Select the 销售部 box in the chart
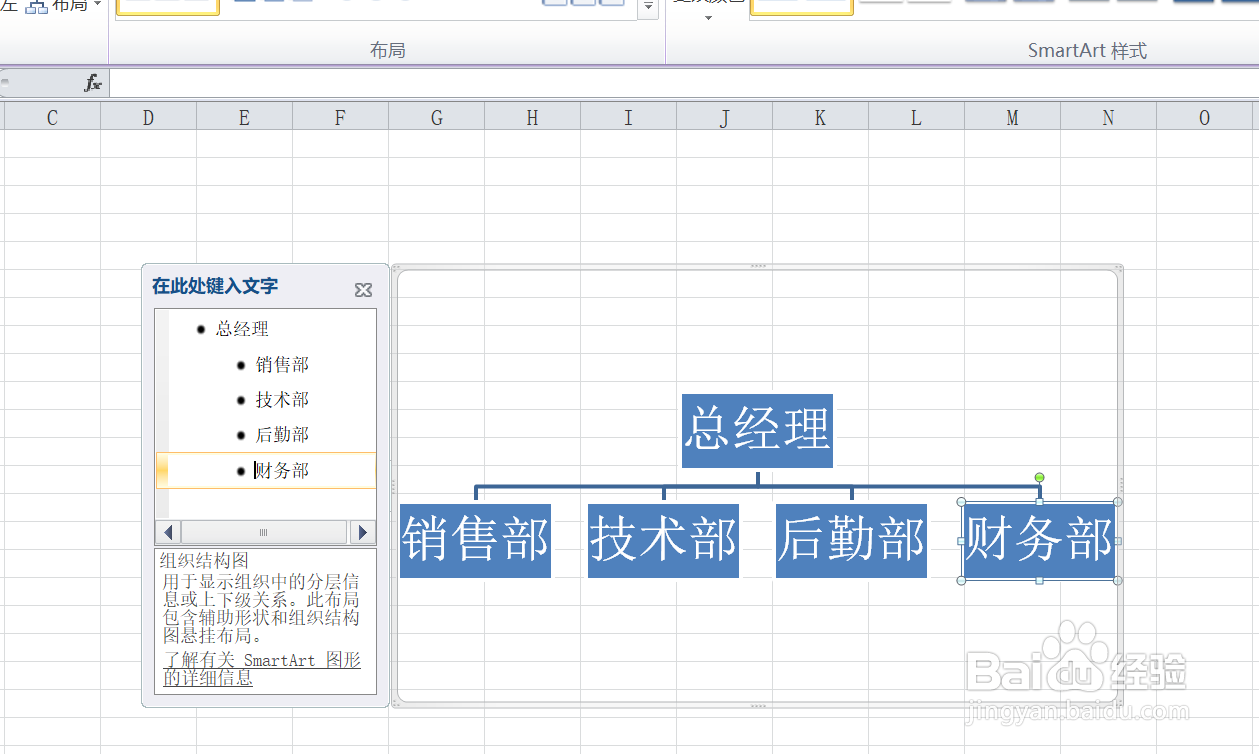Screen dimensions: 1259x754 pos(475,540)
